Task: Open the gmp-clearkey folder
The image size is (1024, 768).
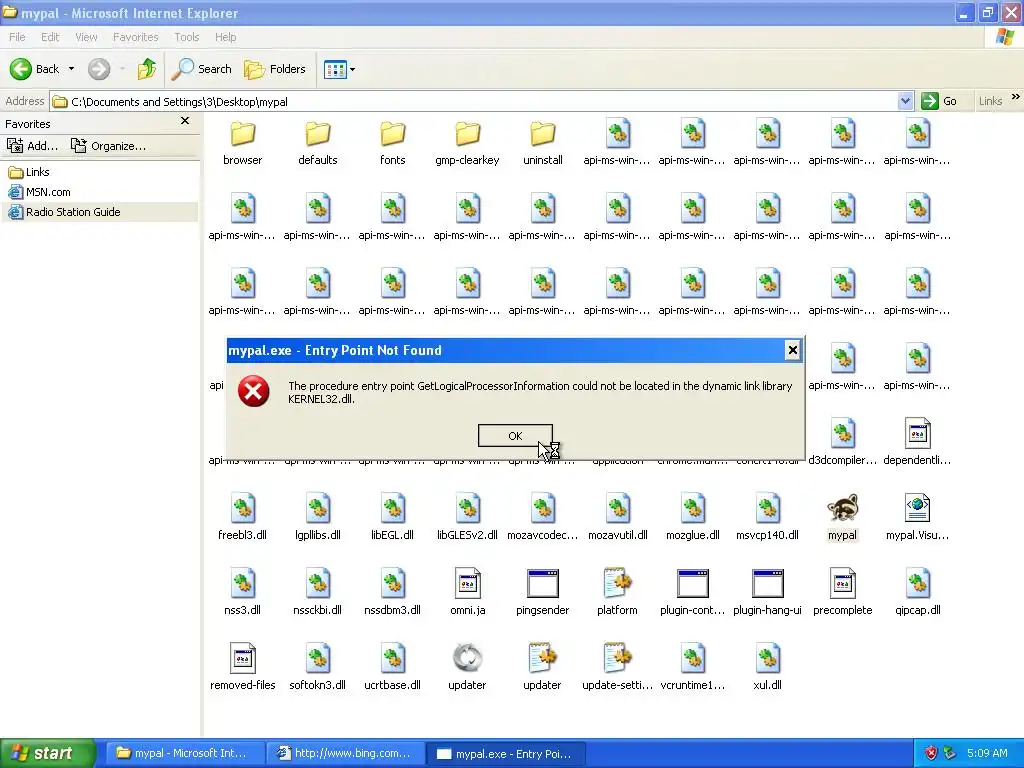Action: (x=468, y=143)
